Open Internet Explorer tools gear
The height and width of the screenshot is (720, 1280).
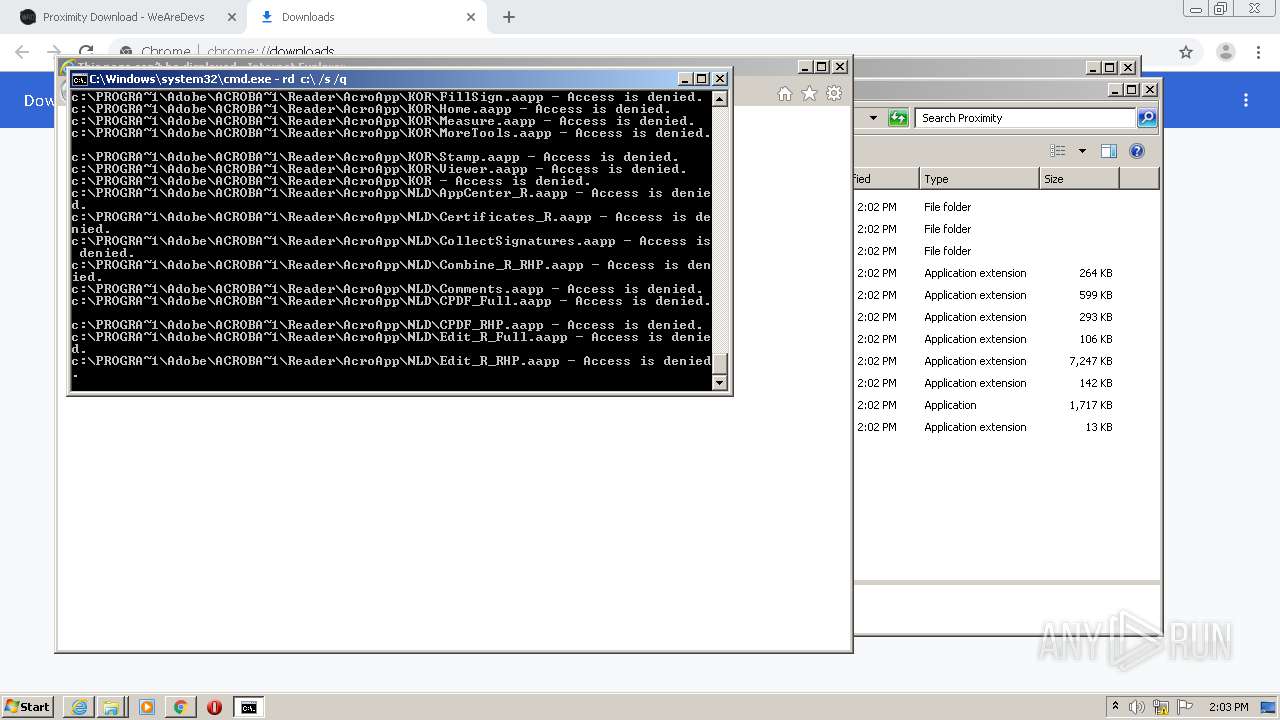[x=834, y=94]
